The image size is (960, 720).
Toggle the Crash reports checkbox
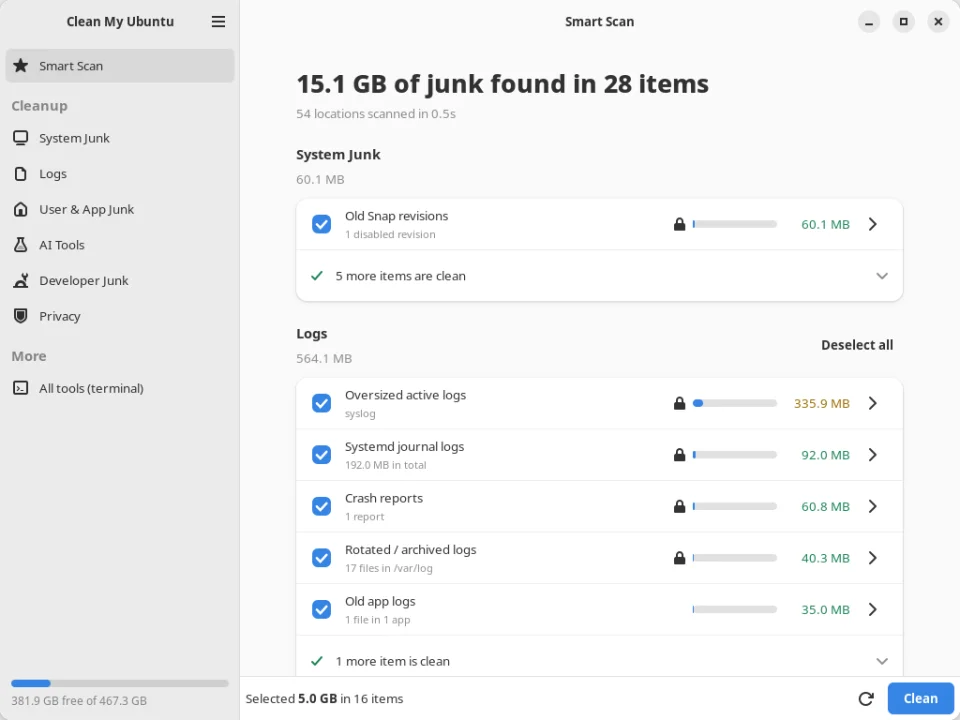click(321, 506)
